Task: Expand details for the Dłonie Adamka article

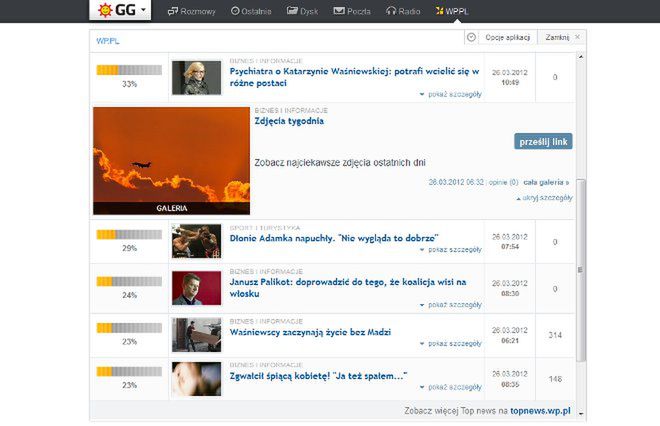Action: 451,250
